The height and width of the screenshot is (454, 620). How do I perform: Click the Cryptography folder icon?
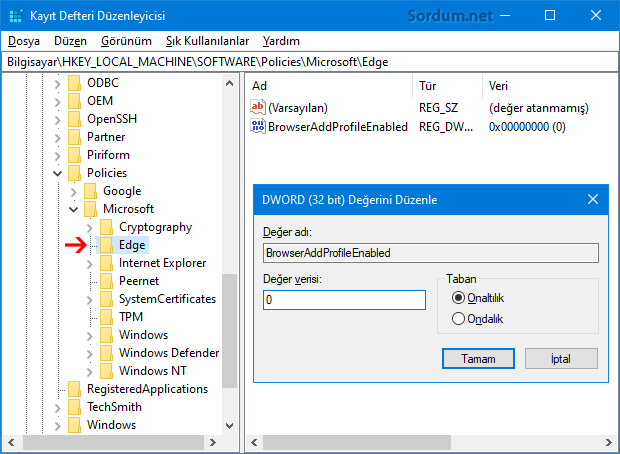point(106,227)
